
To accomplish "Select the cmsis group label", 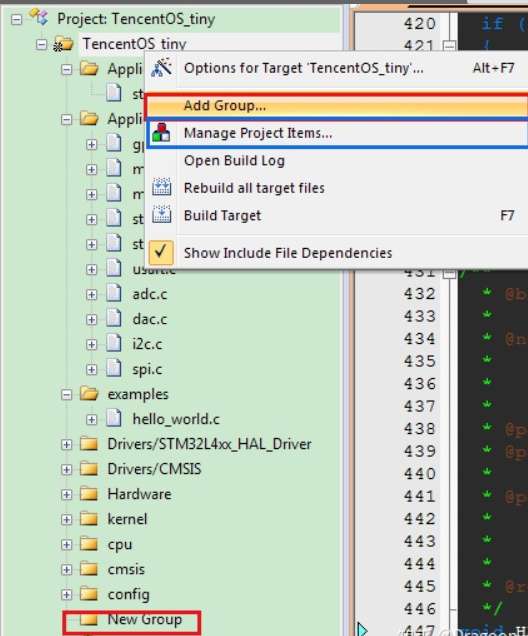I will [x=126, y=569].
